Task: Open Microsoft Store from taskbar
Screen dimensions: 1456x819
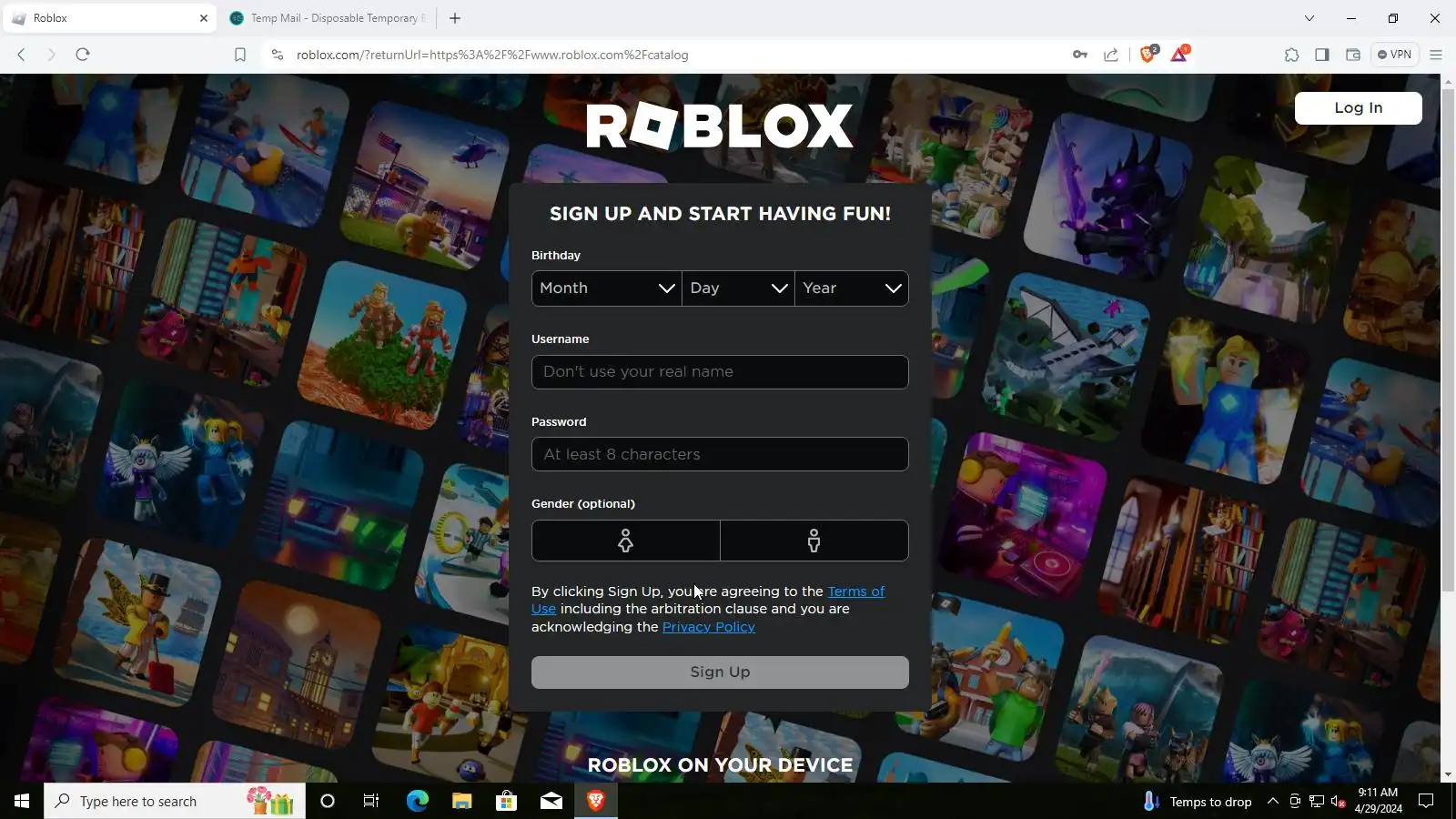Action: click(506, 801)
